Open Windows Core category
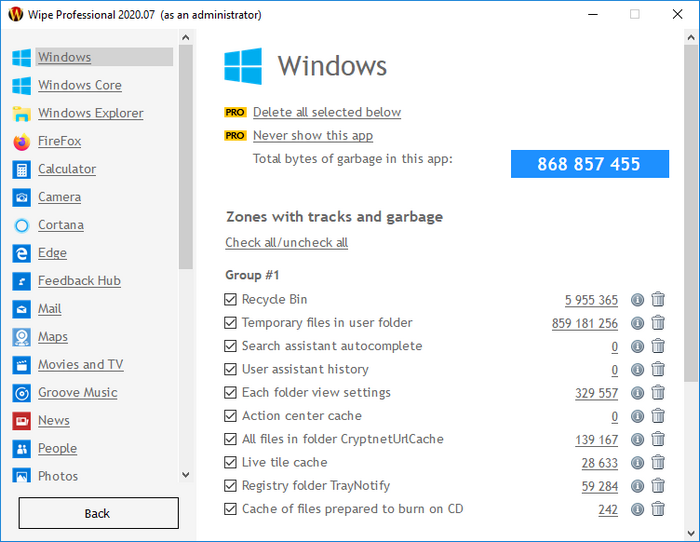Screen dimensions: 700x542 pyautogui.click(x=80, y=85)
